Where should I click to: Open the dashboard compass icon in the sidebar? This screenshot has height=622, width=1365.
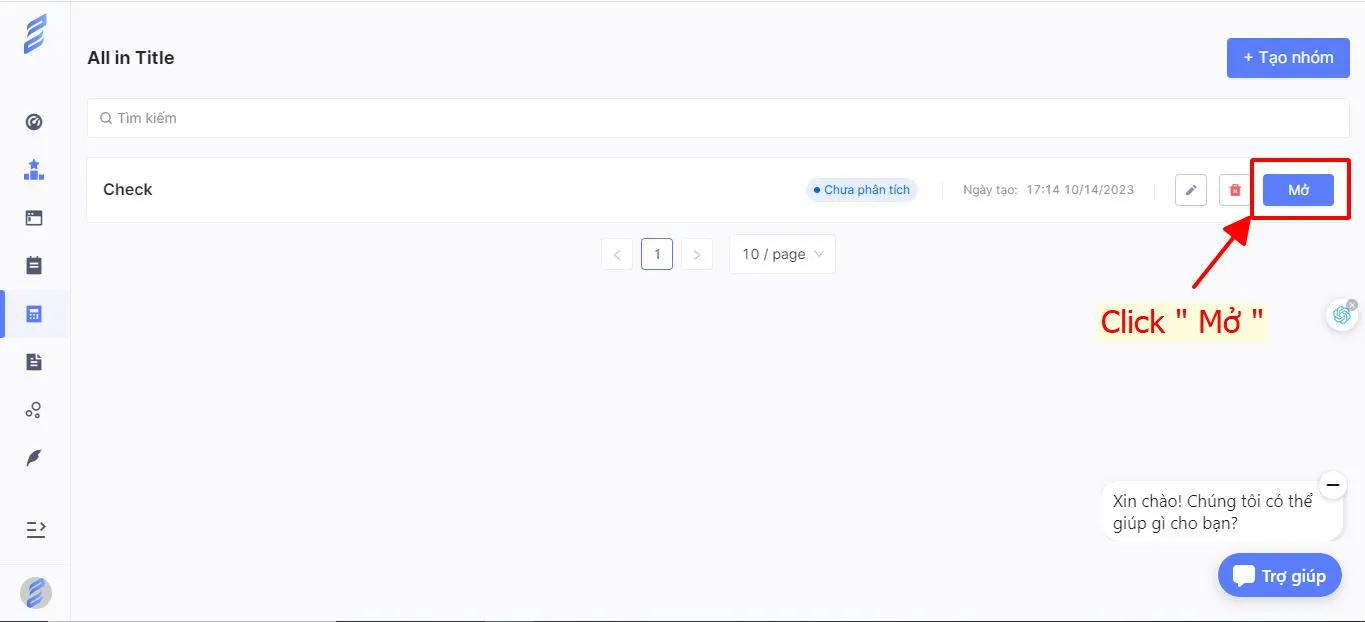point(33,121)
